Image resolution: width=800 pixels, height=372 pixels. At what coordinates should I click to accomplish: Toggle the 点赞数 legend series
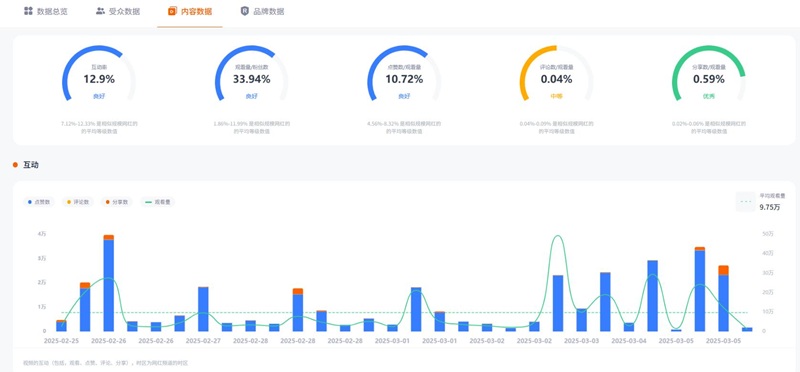[39, 202]
